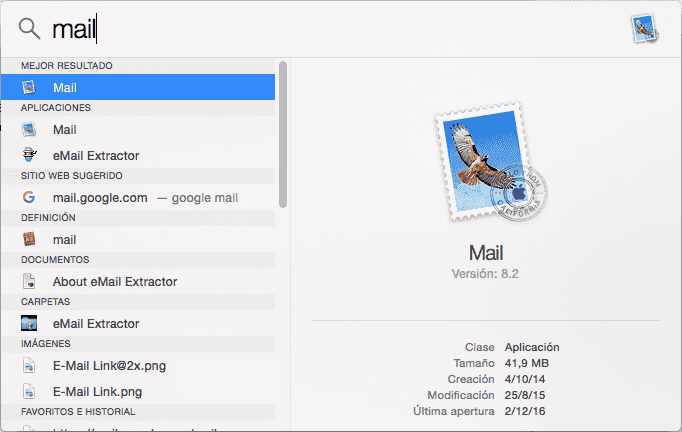Click the 'Versión: 8.2' text
Screen dimensions: 682x432
[485, 274]
